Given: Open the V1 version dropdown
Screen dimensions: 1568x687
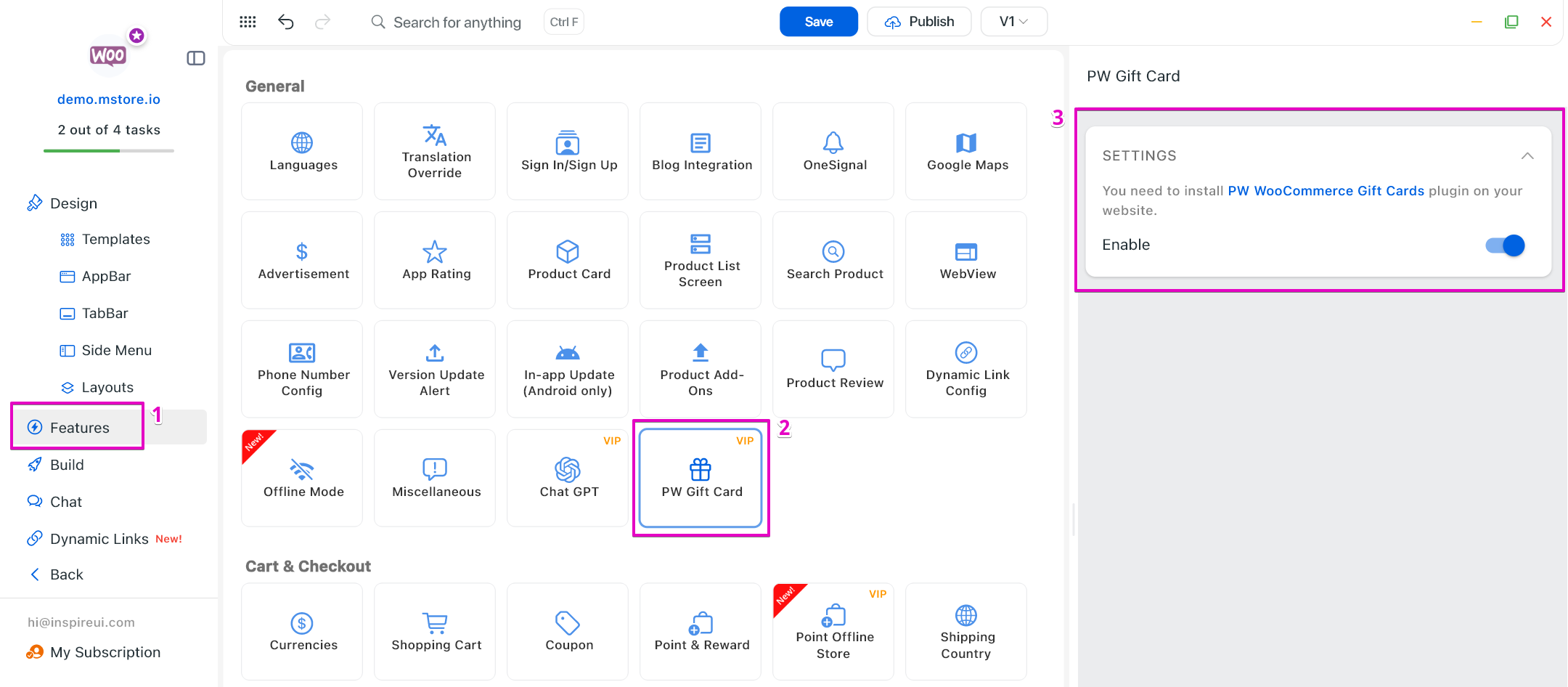Looking at the screenshot, I should click(x=1013, y=22).
